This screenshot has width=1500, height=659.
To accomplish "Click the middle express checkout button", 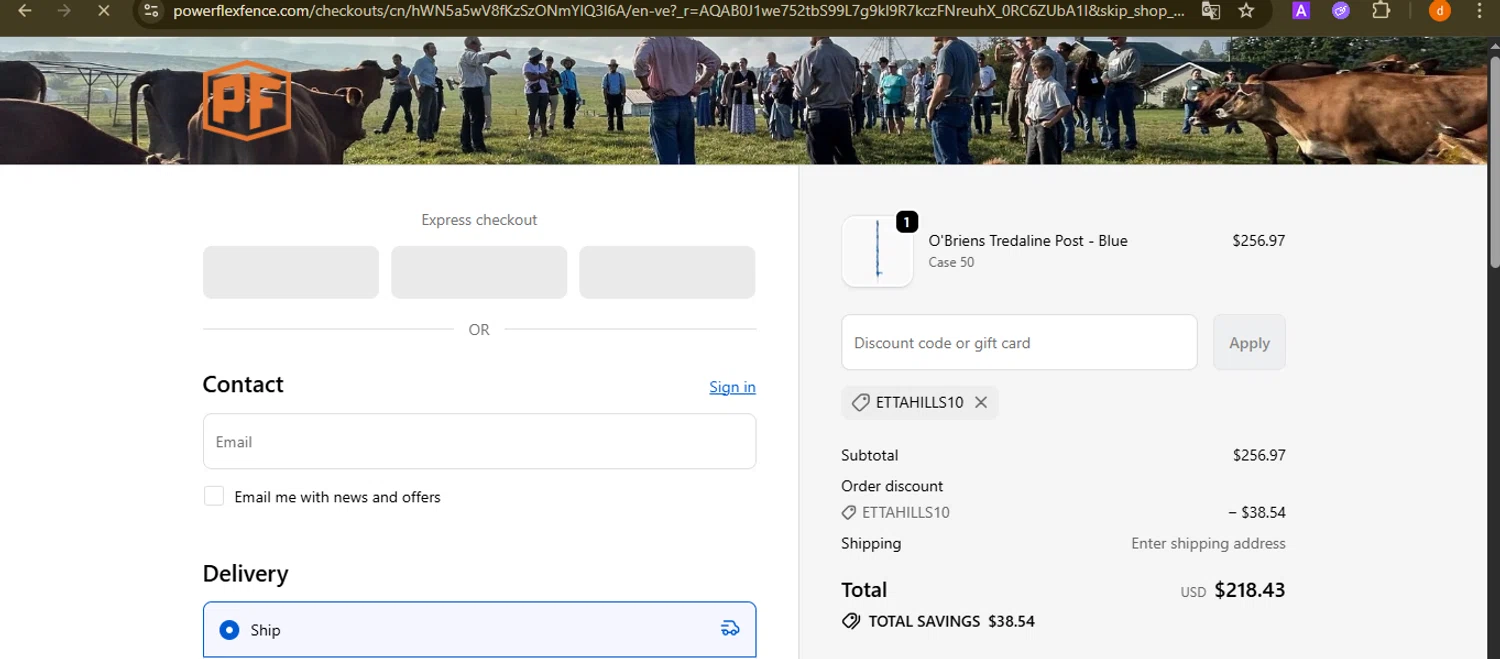I will click(x=479, y=272).
